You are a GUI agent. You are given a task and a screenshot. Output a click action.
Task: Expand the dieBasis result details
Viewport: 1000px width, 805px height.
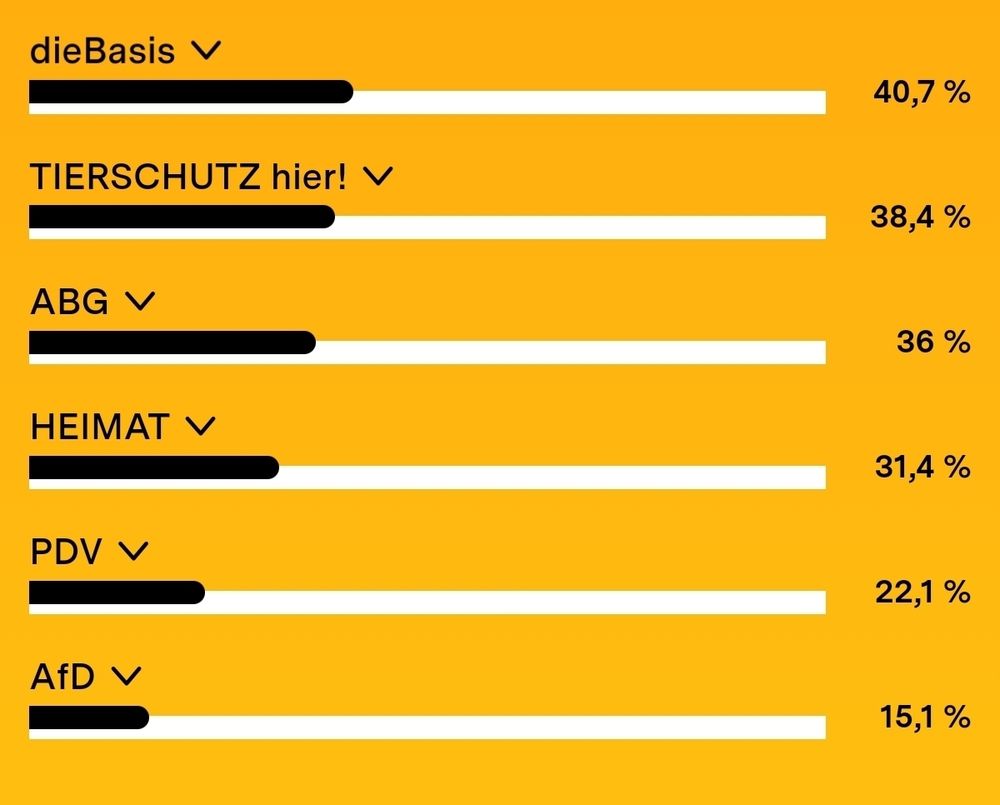[x=208, y=51]
